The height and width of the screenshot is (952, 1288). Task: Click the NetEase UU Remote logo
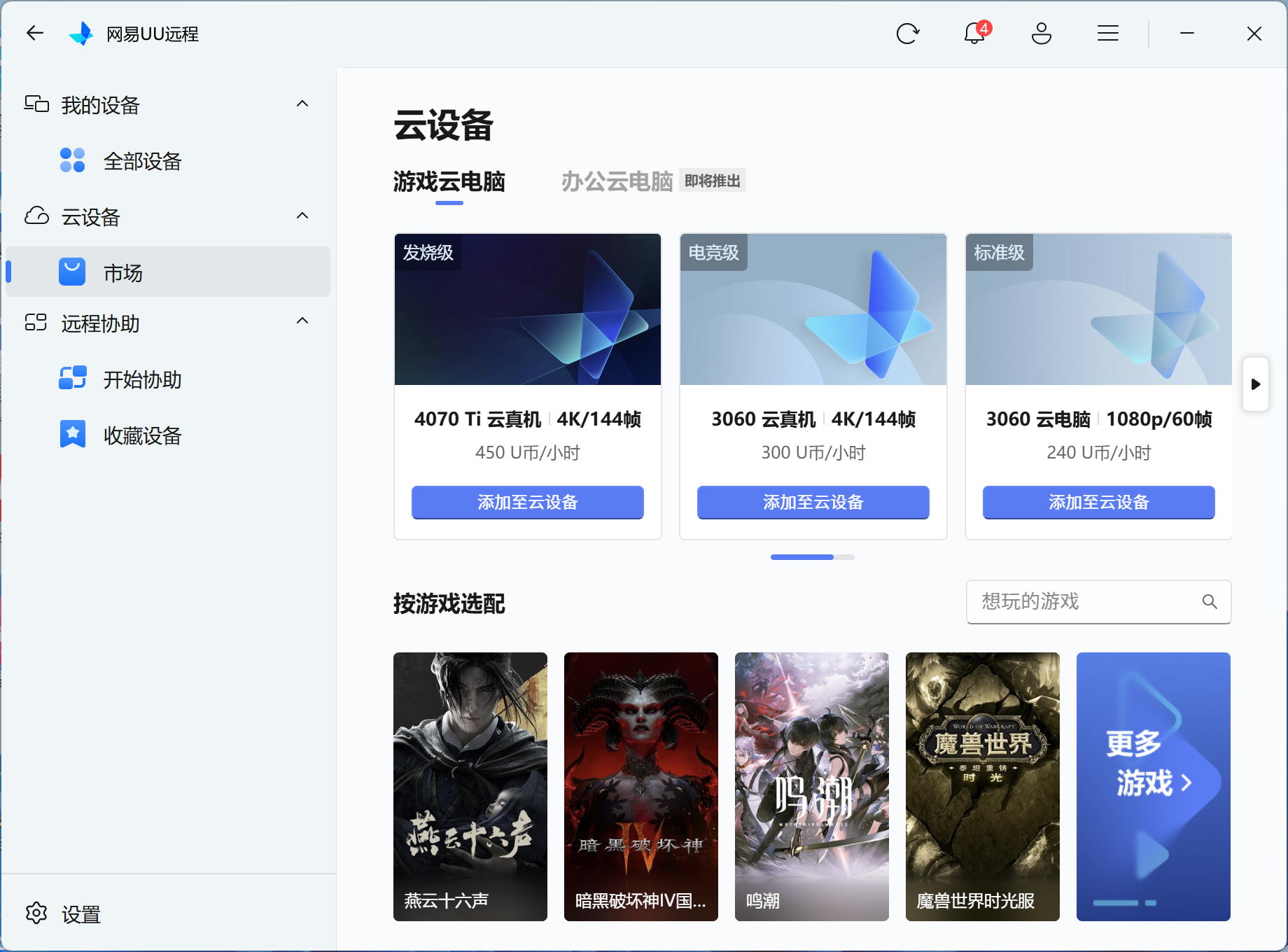click(81, 34)
